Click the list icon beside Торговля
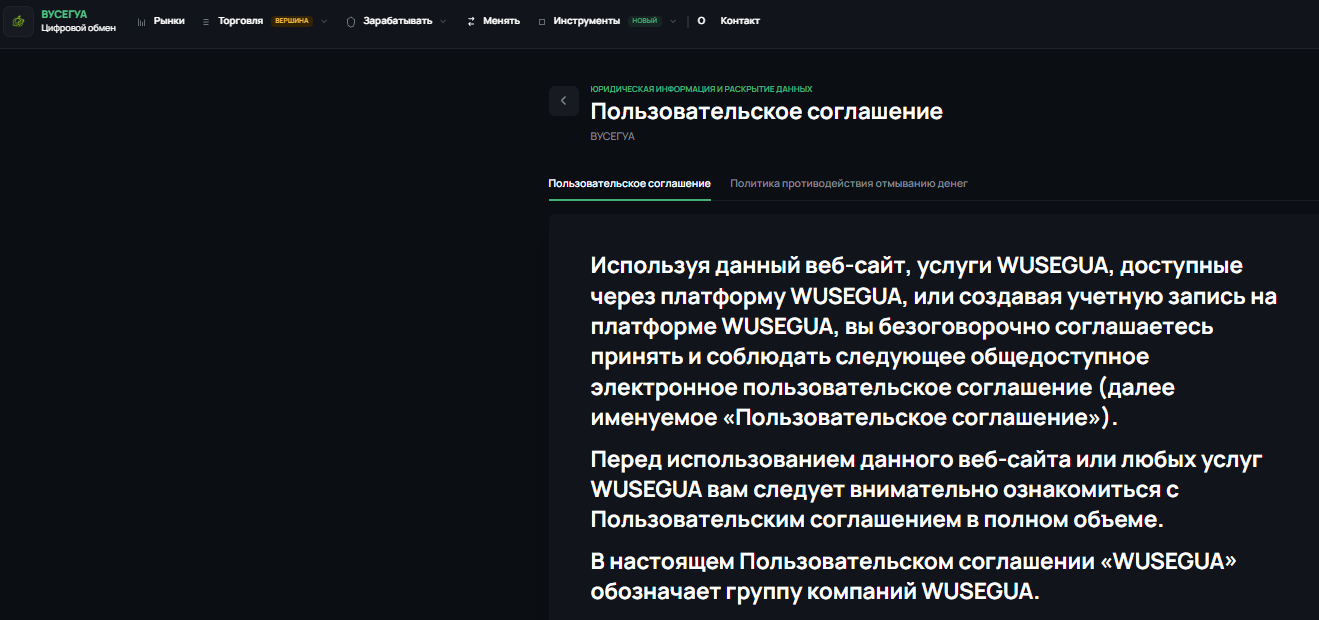Viewport: 1319px width, 620px height. click(x=206, y=21)
